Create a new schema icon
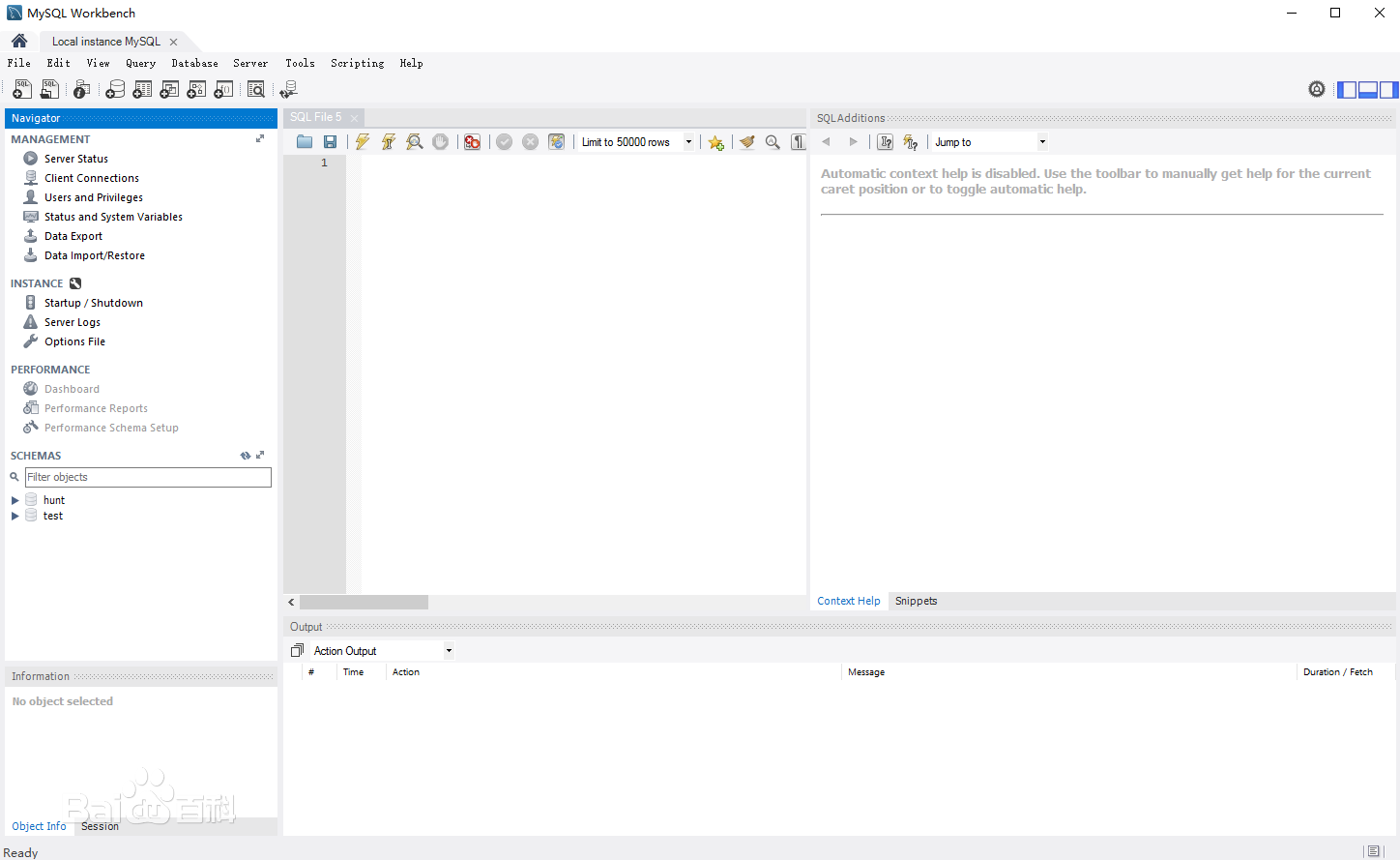 click(x=115, y=89)
